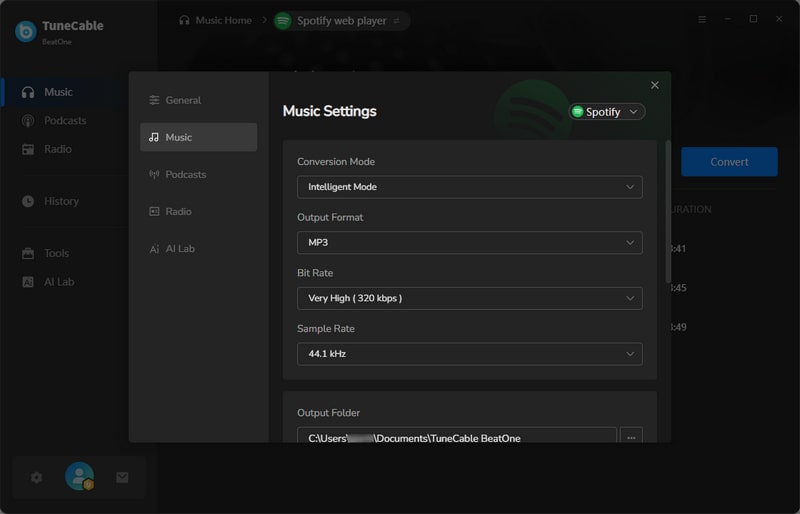Select Music settings tab
The height and width of the screenshot is (514, 800).
198,137
